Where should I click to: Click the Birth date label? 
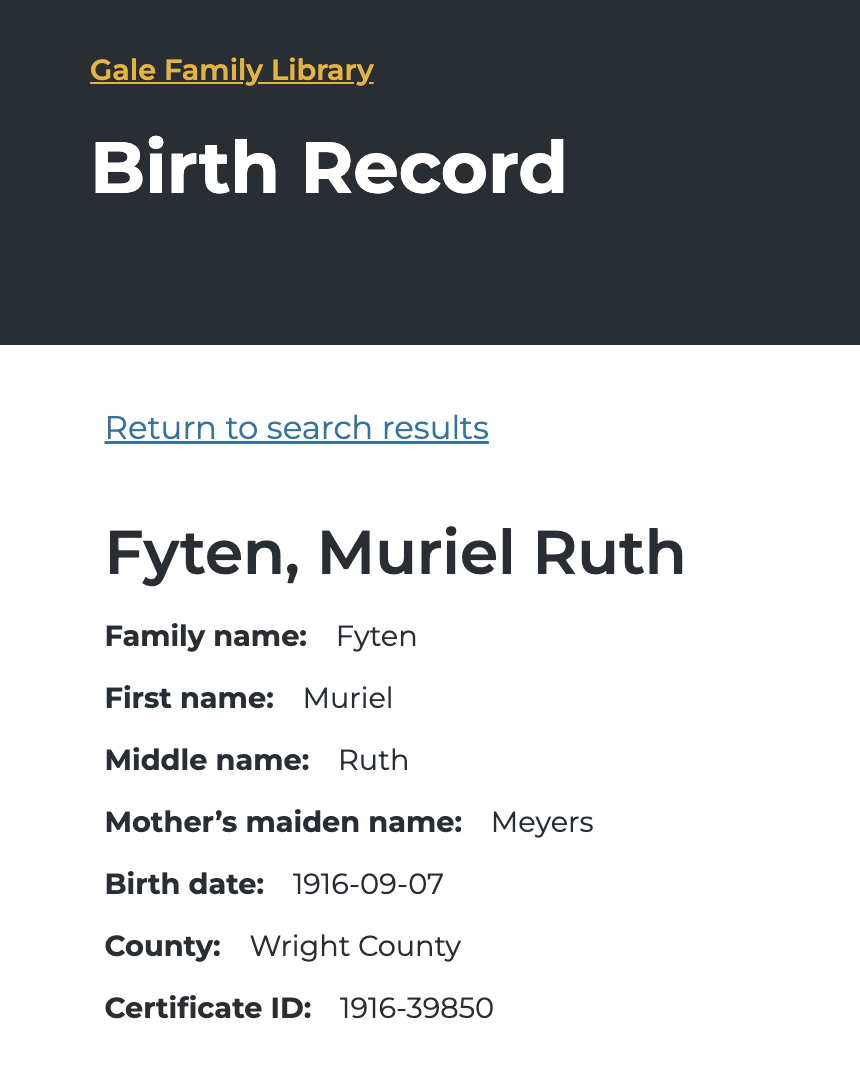(184, 884)
